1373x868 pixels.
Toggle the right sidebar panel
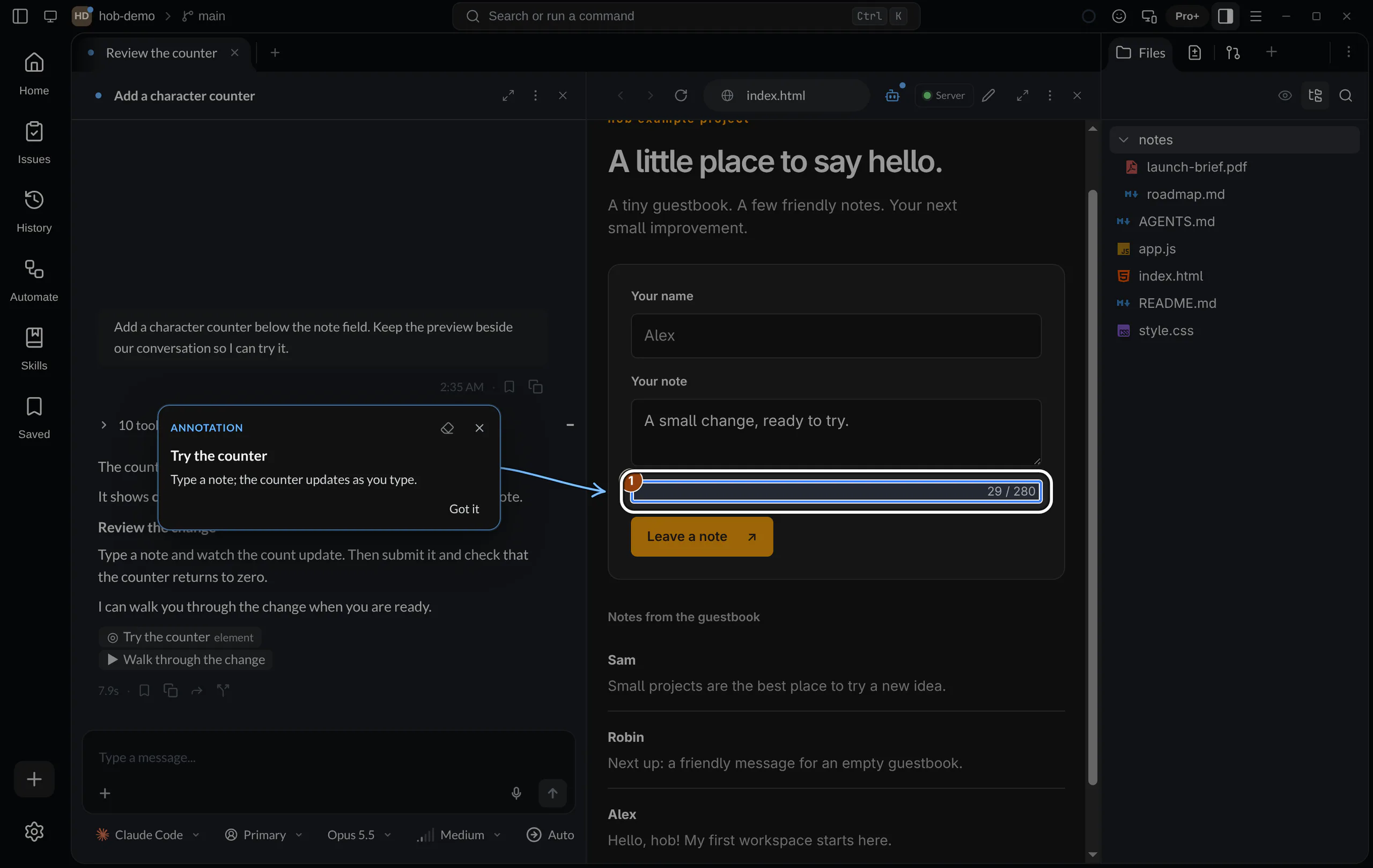[x=1226, y=16]
